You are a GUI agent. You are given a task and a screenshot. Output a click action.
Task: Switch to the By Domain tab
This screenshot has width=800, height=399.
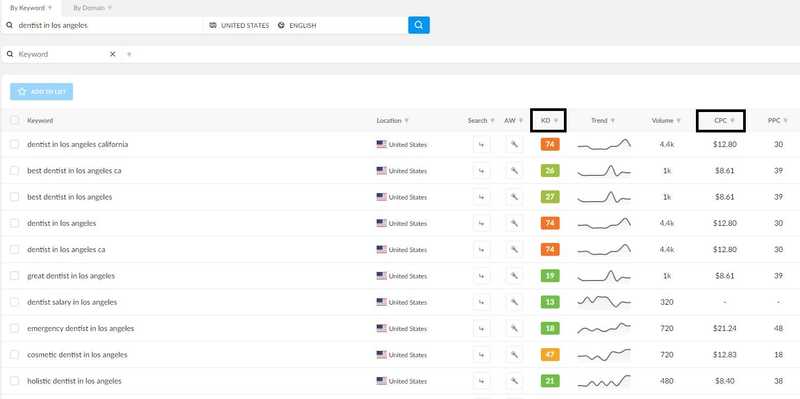pos(92,8)
